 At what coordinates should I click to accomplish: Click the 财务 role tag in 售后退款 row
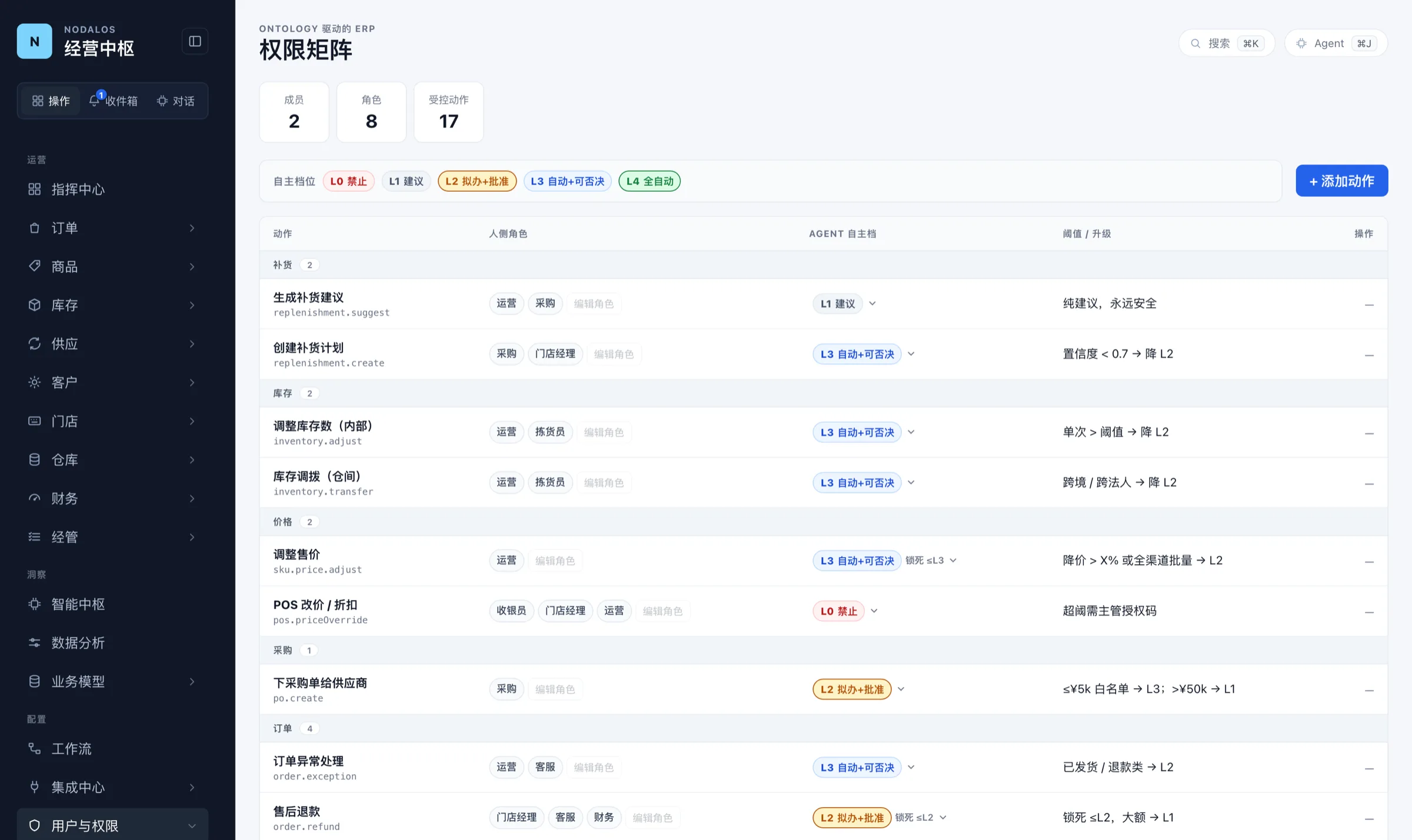tap(604, 818)
